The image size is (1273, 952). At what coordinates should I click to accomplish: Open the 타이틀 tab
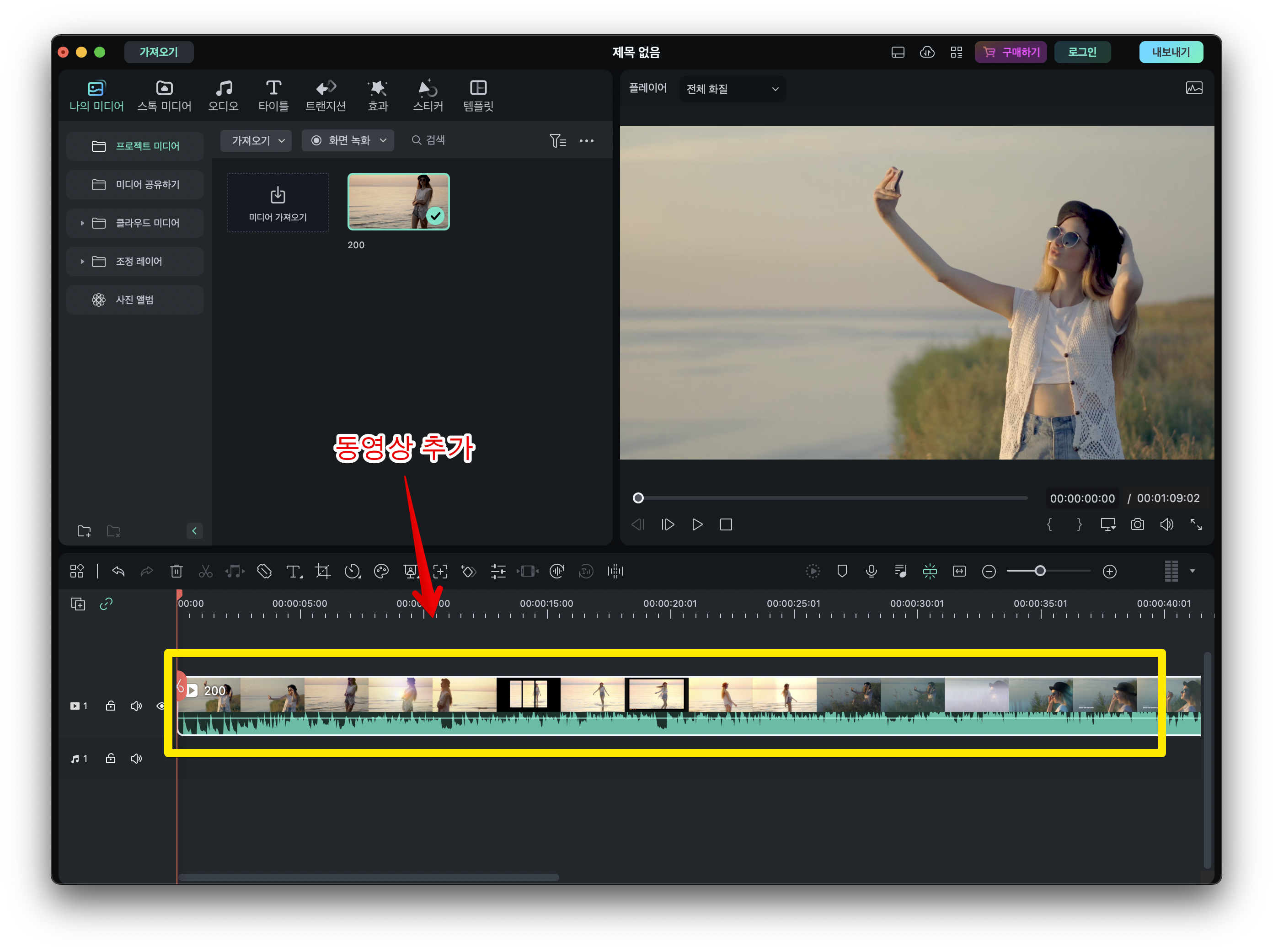coord(273,96)
